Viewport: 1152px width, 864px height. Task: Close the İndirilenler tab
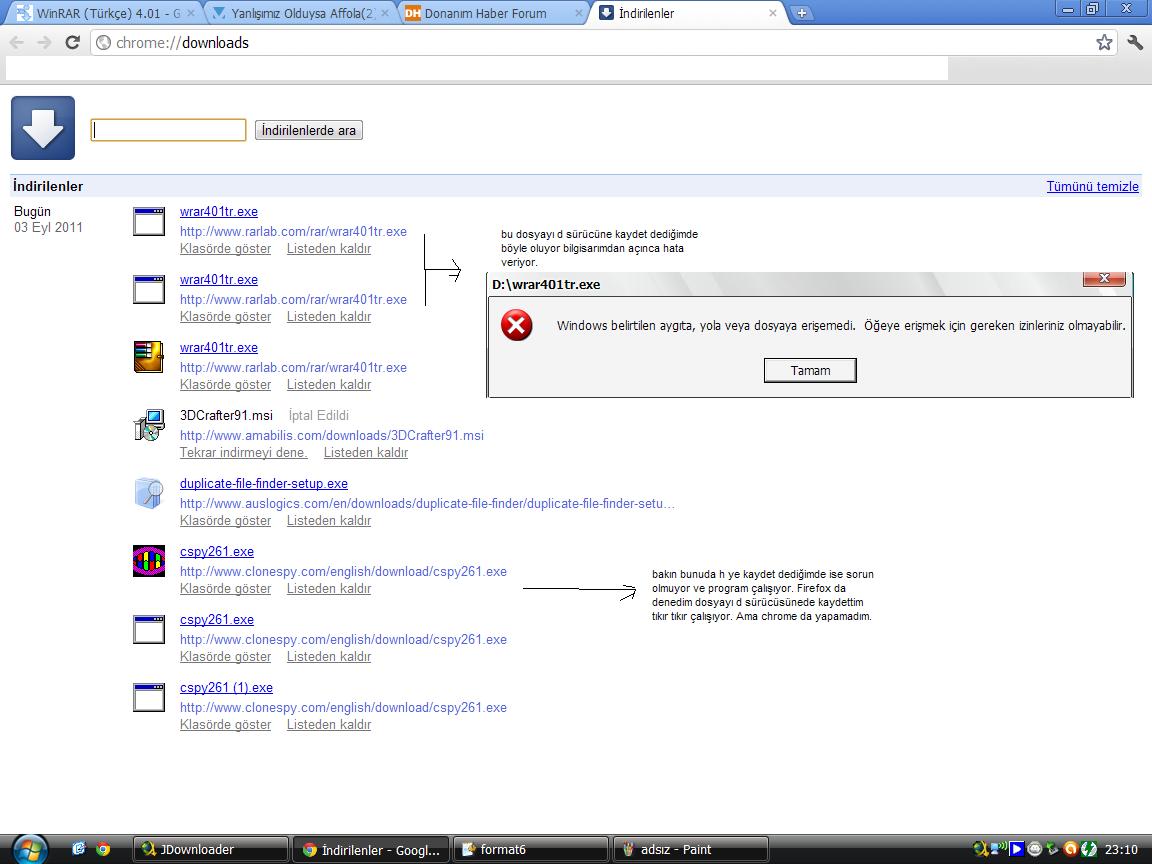click(x=772, y=13)
